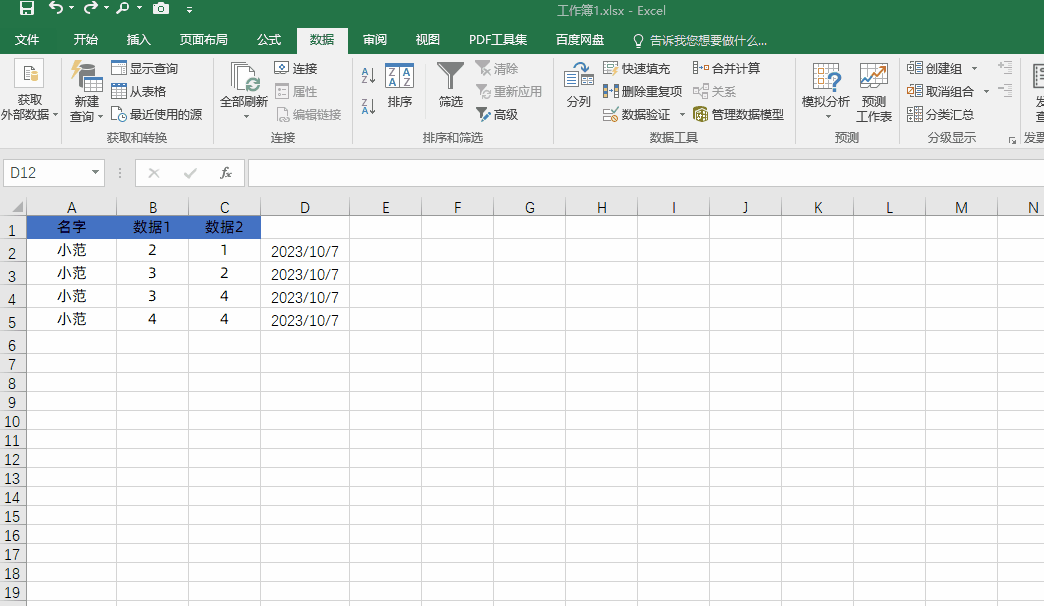
Task: Click the Refresh All (全部刷新) icon
Action: click(x=244, y=80)
